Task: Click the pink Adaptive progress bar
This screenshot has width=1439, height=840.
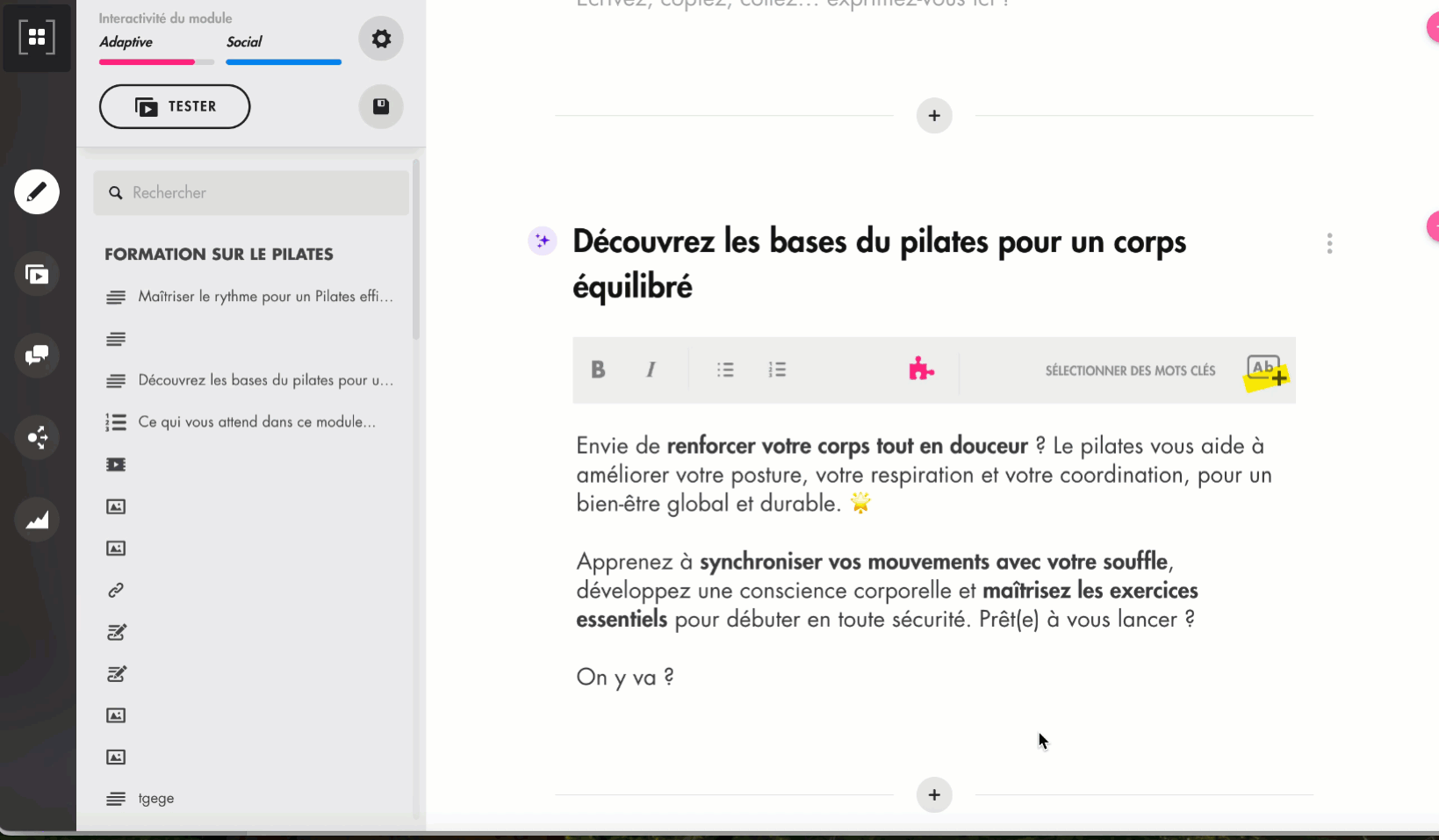Action: [x=147, y=62]
